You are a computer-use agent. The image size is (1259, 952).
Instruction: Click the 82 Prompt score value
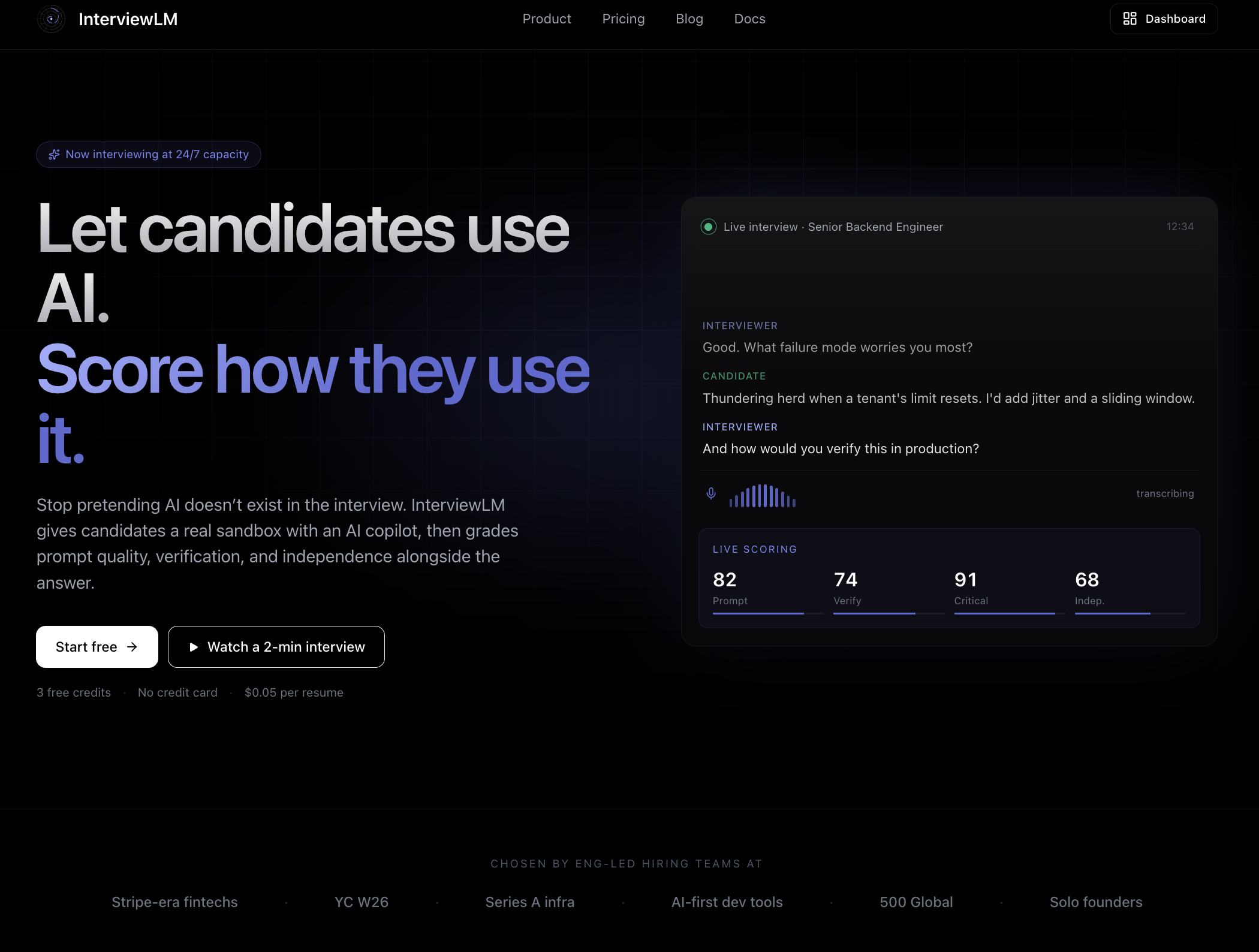pyautogui.click(x=725, y=580)
